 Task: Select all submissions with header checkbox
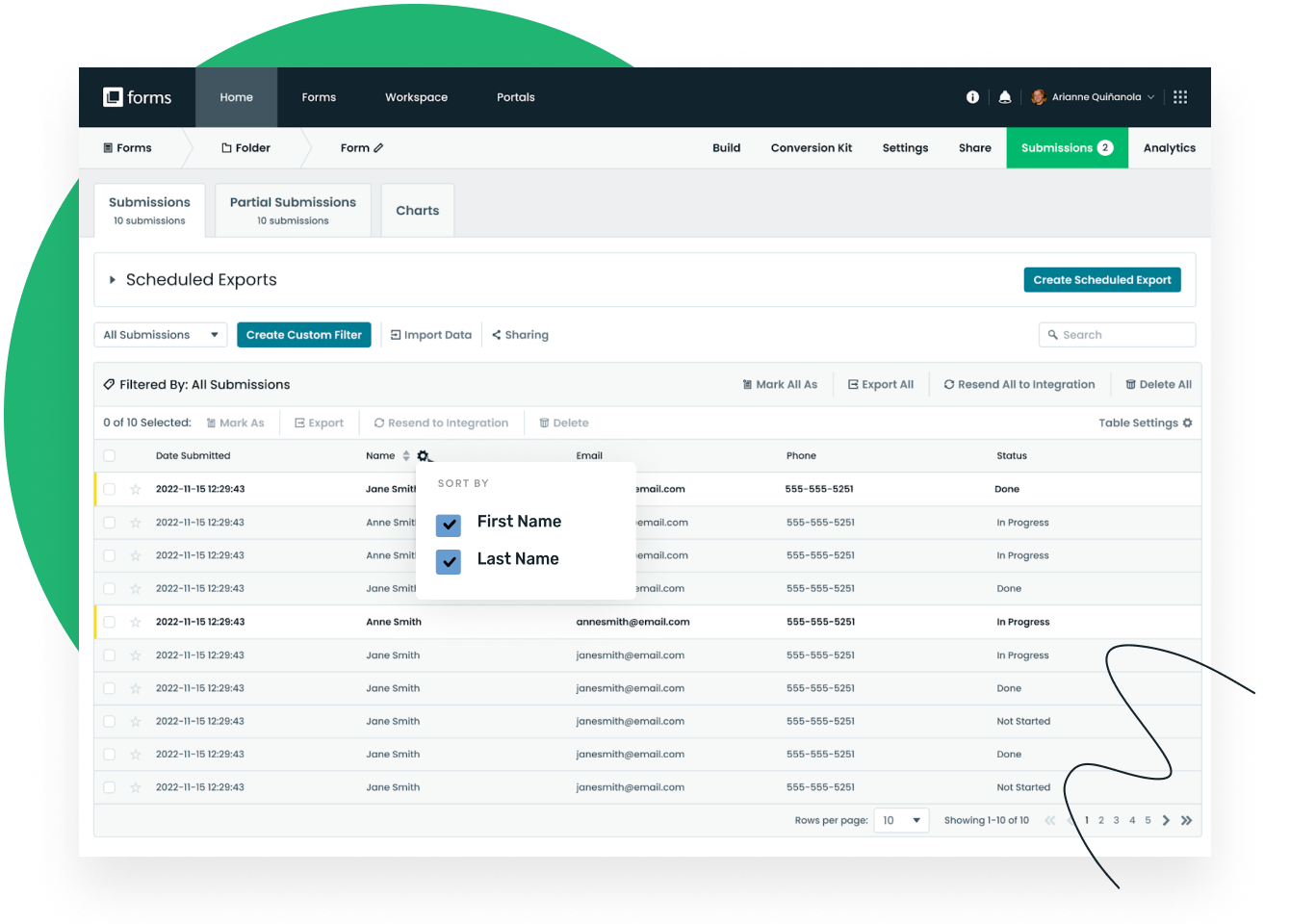click(109, 455)
